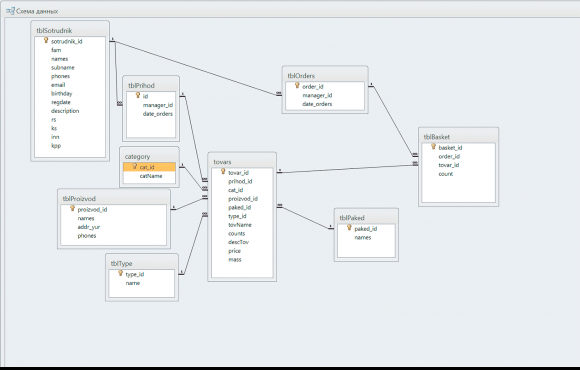Click key icon next to tovar_id
Viewport: 580px width, 370px height.
coord(223,171)
